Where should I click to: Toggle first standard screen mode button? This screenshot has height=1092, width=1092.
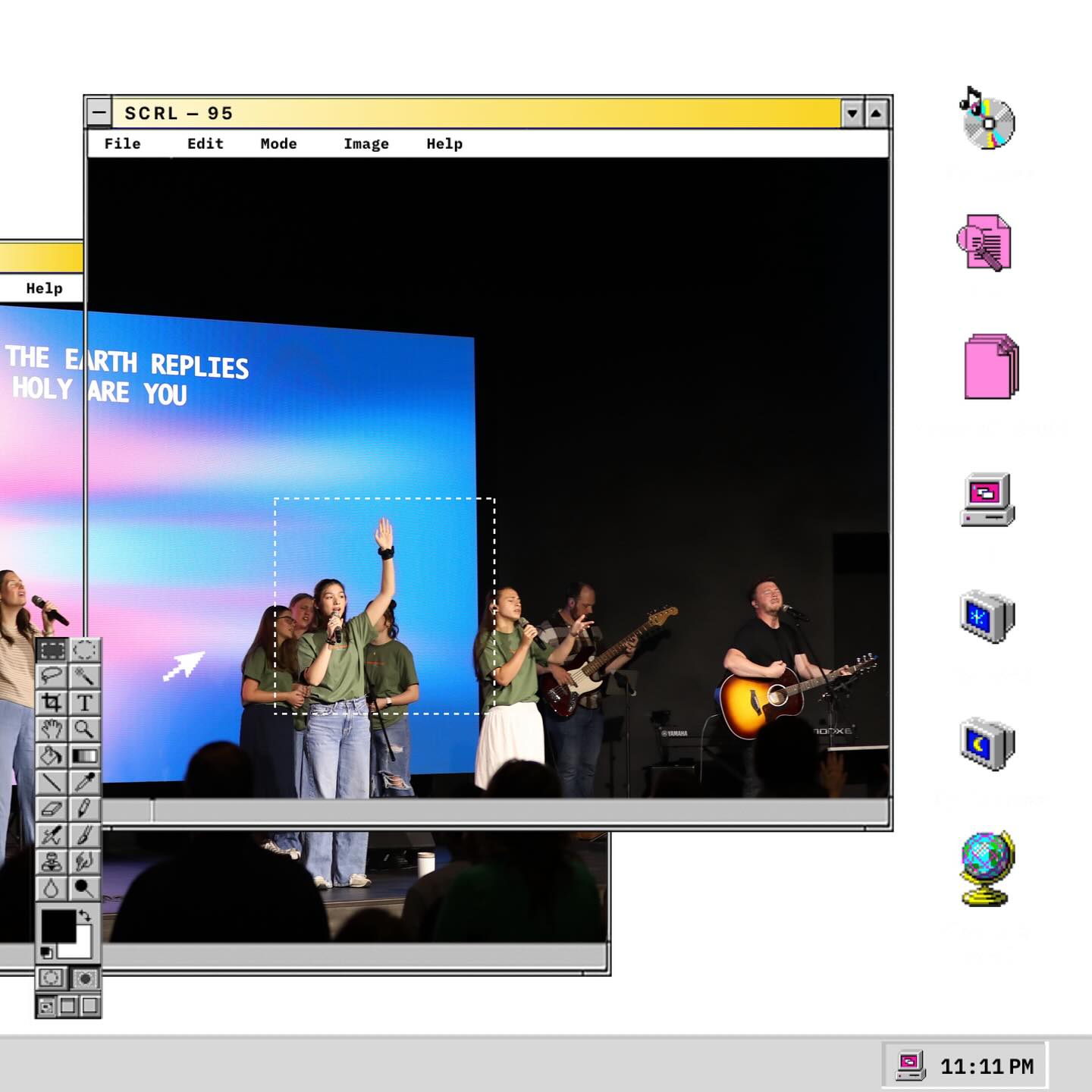[46, 1006]
